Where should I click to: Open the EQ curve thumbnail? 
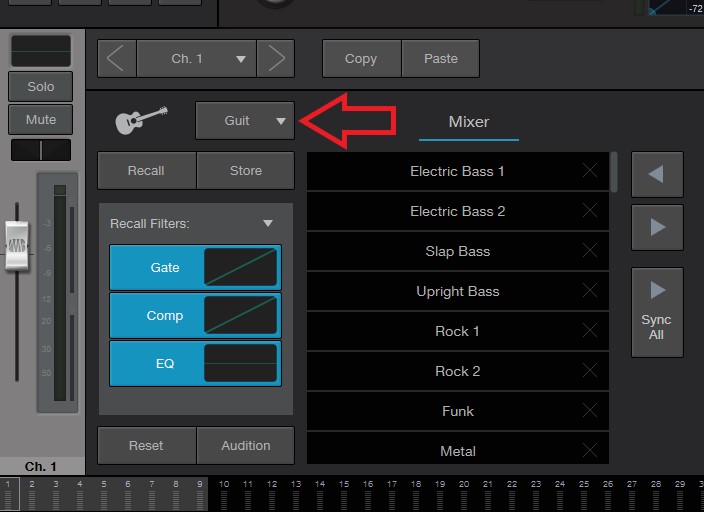(x=241, y=363)
